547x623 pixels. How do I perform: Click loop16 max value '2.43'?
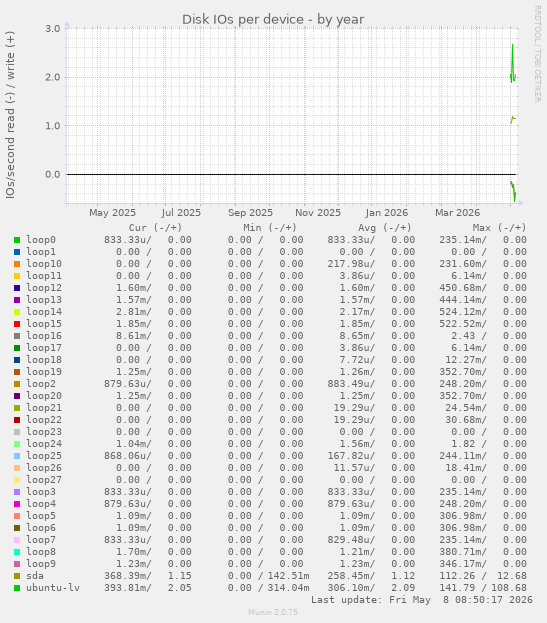coord(463,336)
